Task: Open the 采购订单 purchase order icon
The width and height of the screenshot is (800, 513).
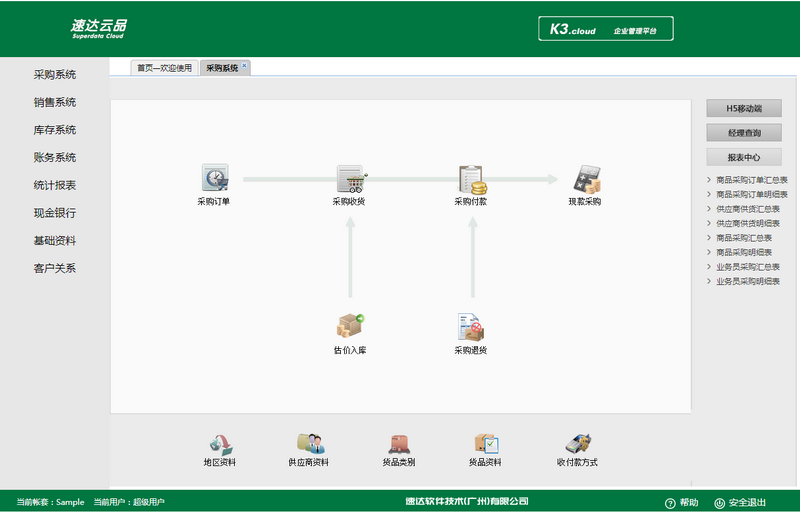Action: click(214, 179)
